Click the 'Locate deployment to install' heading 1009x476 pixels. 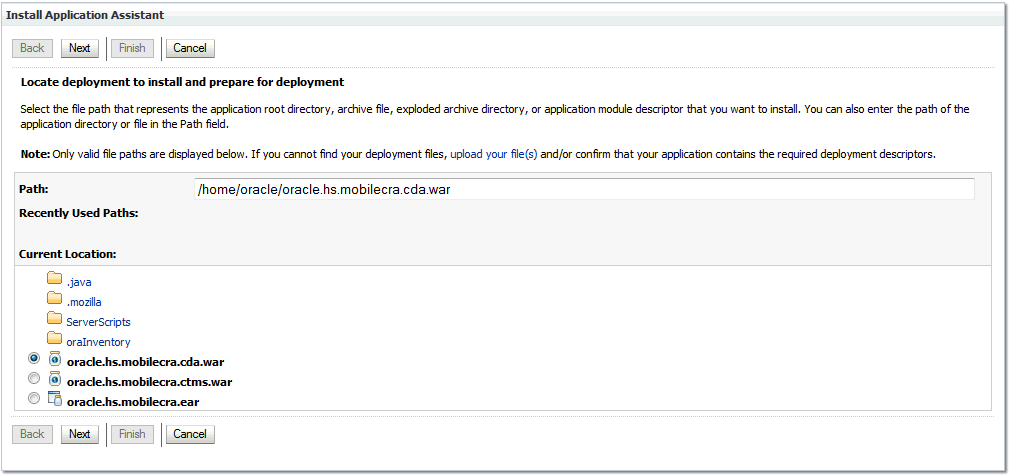click(183, 82)
